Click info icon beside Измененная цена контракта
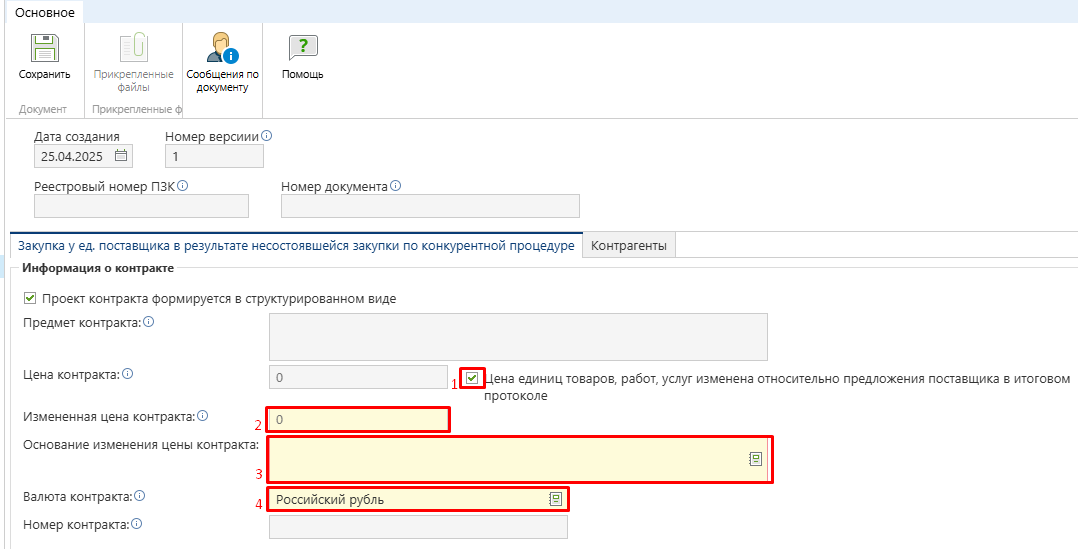The image size is (1078, 549). [x=203, y=416]
